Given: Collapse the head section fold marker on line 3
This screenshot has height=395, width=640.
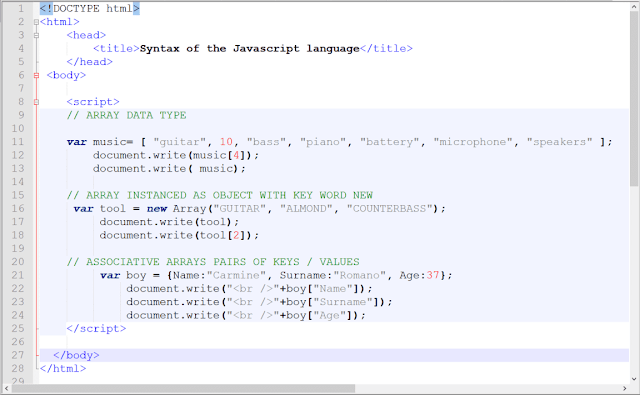Looking at the screenshot, I should 36,36.
